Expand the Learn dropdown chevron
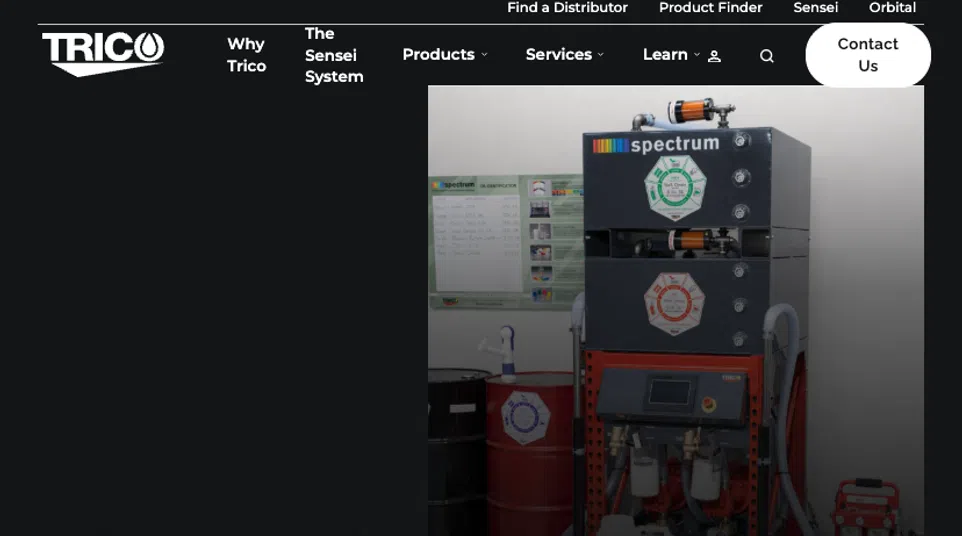This screenshot has height=536, width=962. (696, 55)
